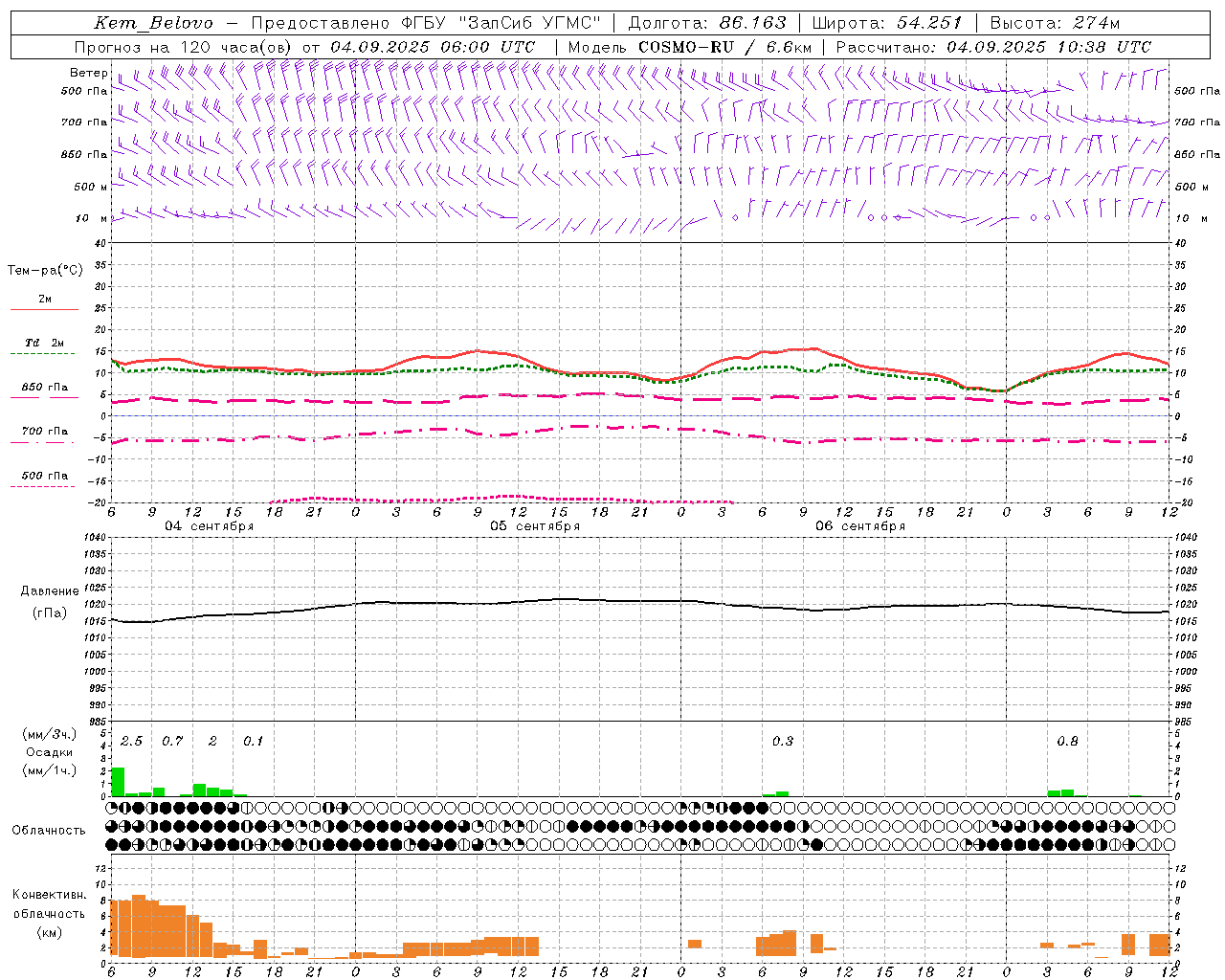The image size is (1225, 980).
Task: Select the date label 04 сентября
Action: coord(209,526)
